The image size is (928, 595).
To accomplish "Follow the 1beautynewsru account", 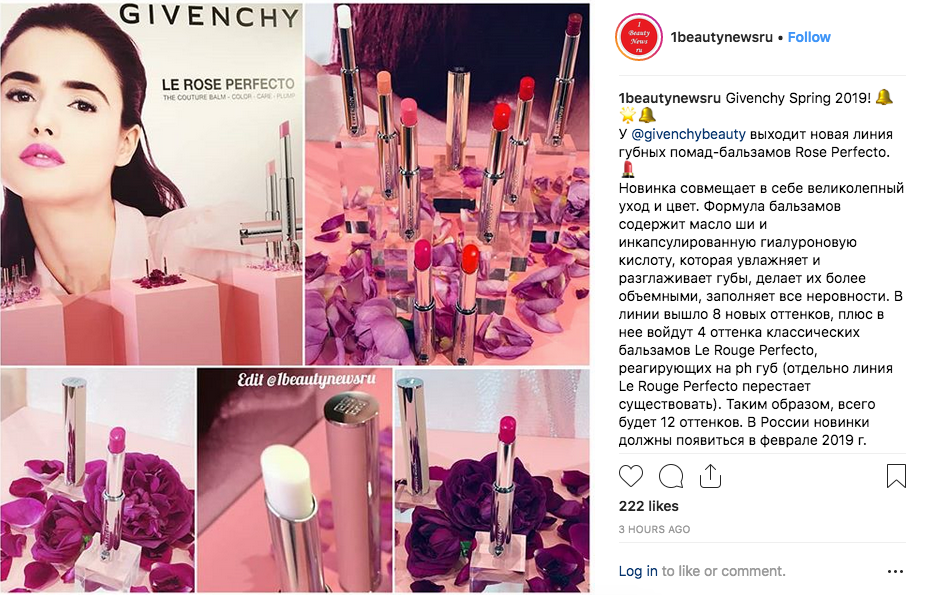I will point(809,37).
